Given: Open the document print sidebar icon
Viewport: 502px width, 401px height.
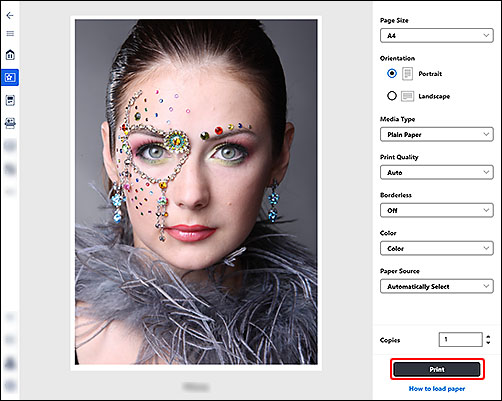Looking at the screenshot, I should coord(10,100).
